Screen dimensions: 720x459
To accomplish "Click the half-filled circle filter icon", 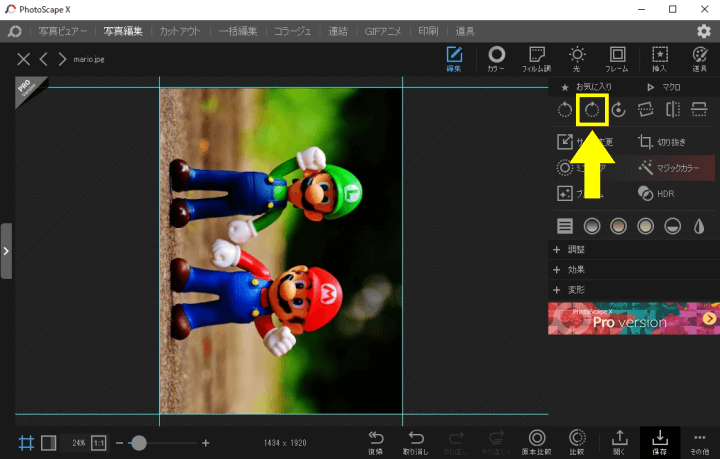I will (x=673, y=226).
